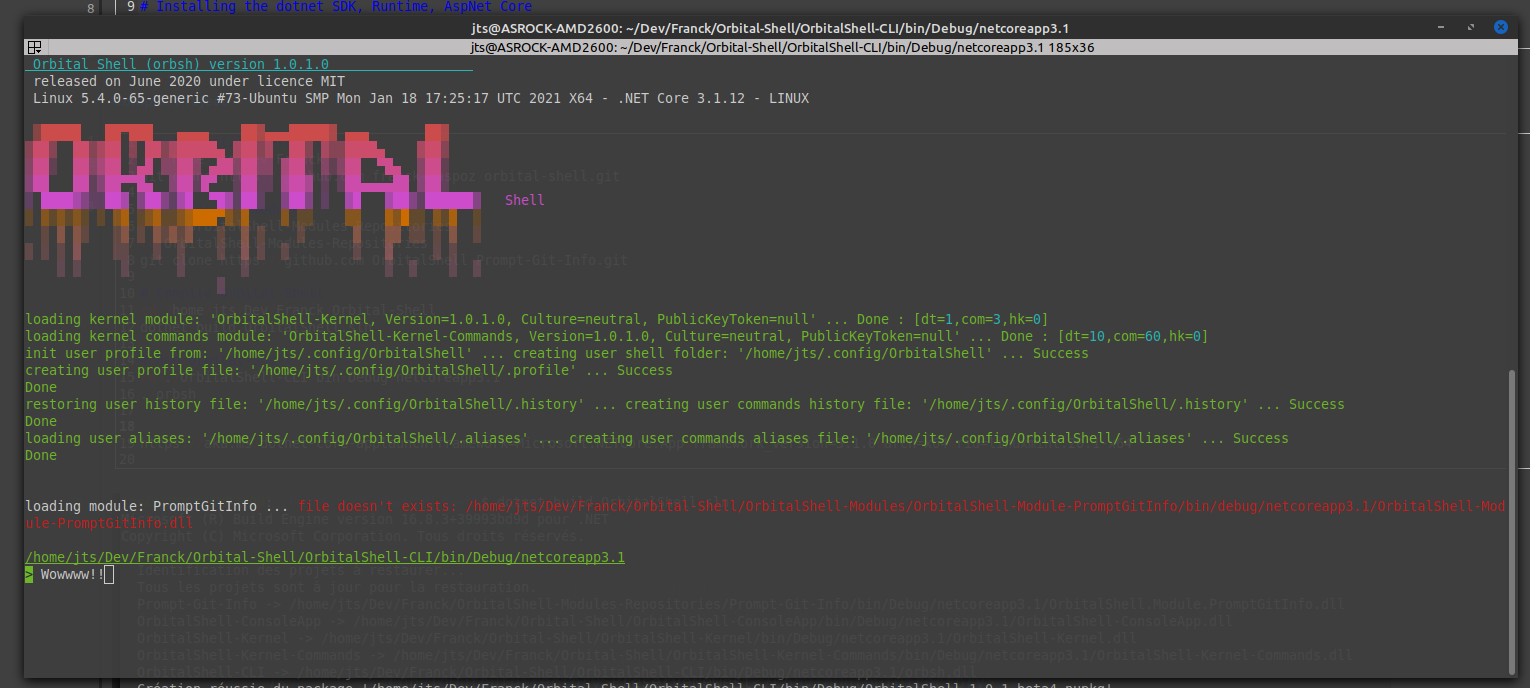Image resolution: width=1530 pixels, height=688 pixels.
Task: Open the Terminator terminal grouping icon menu
Action: point(34,47)
